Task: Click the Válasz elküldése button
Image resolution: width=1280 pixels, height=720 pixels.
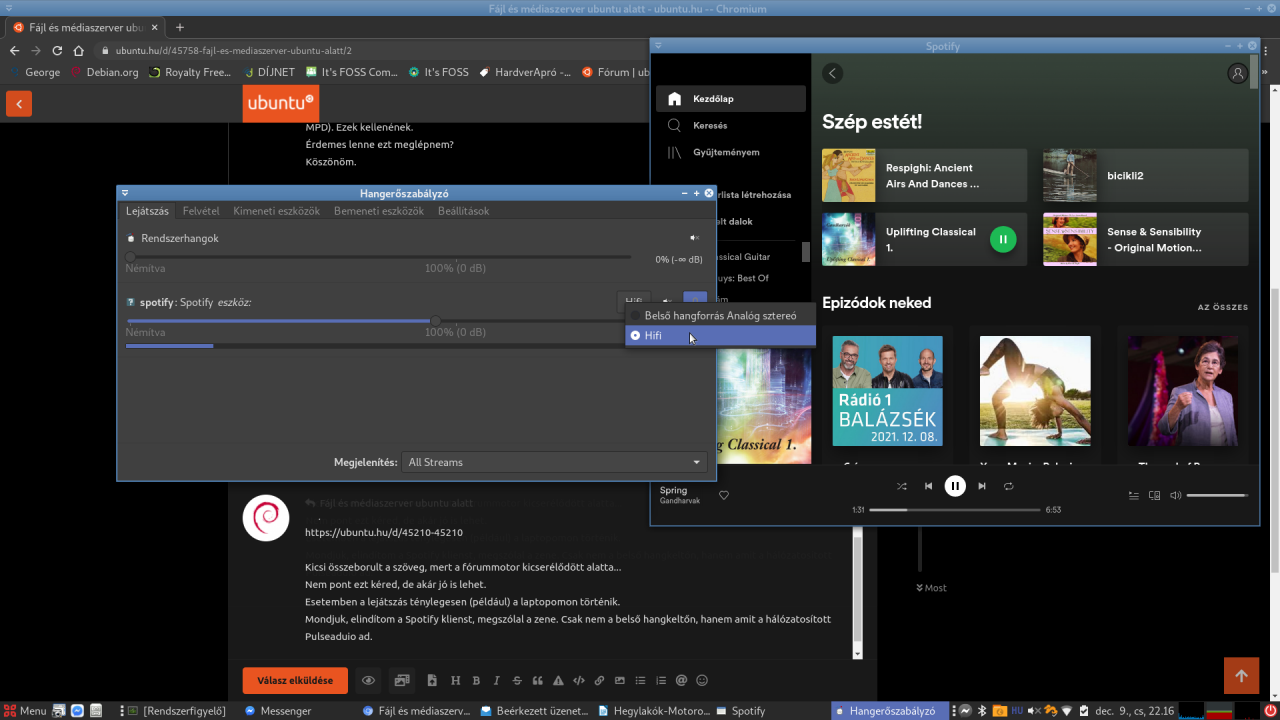Action: point(295,680)
